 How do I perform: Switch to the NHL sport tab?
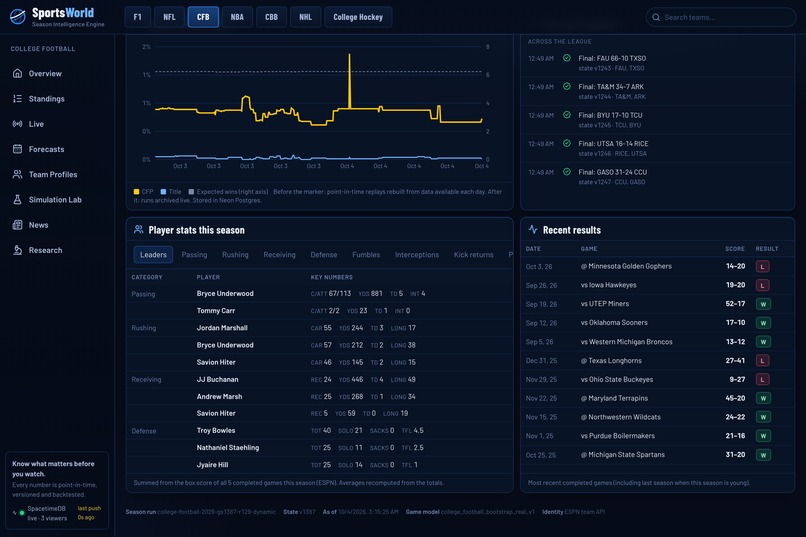[x=305, y=17]
